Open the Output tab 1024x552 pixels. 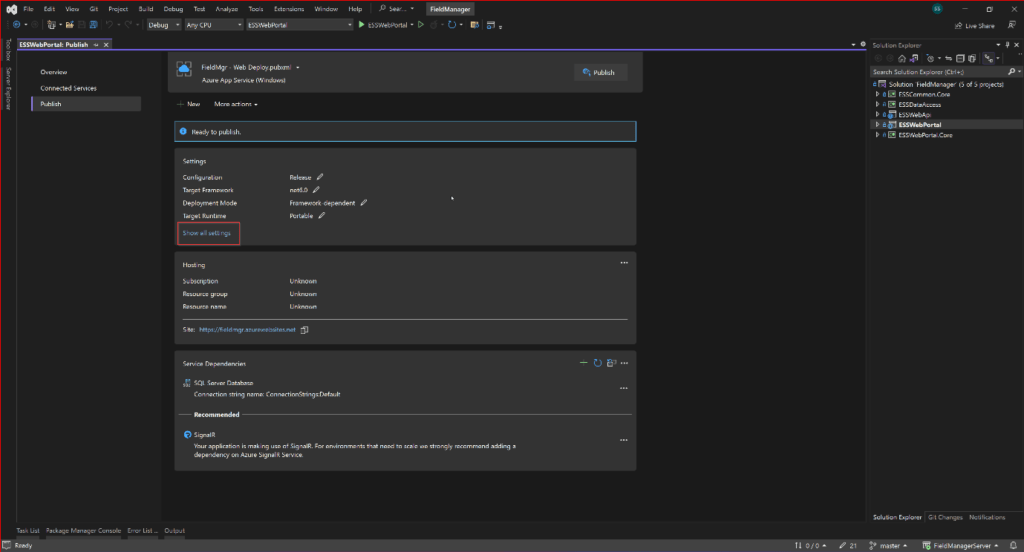coord(174,530)
